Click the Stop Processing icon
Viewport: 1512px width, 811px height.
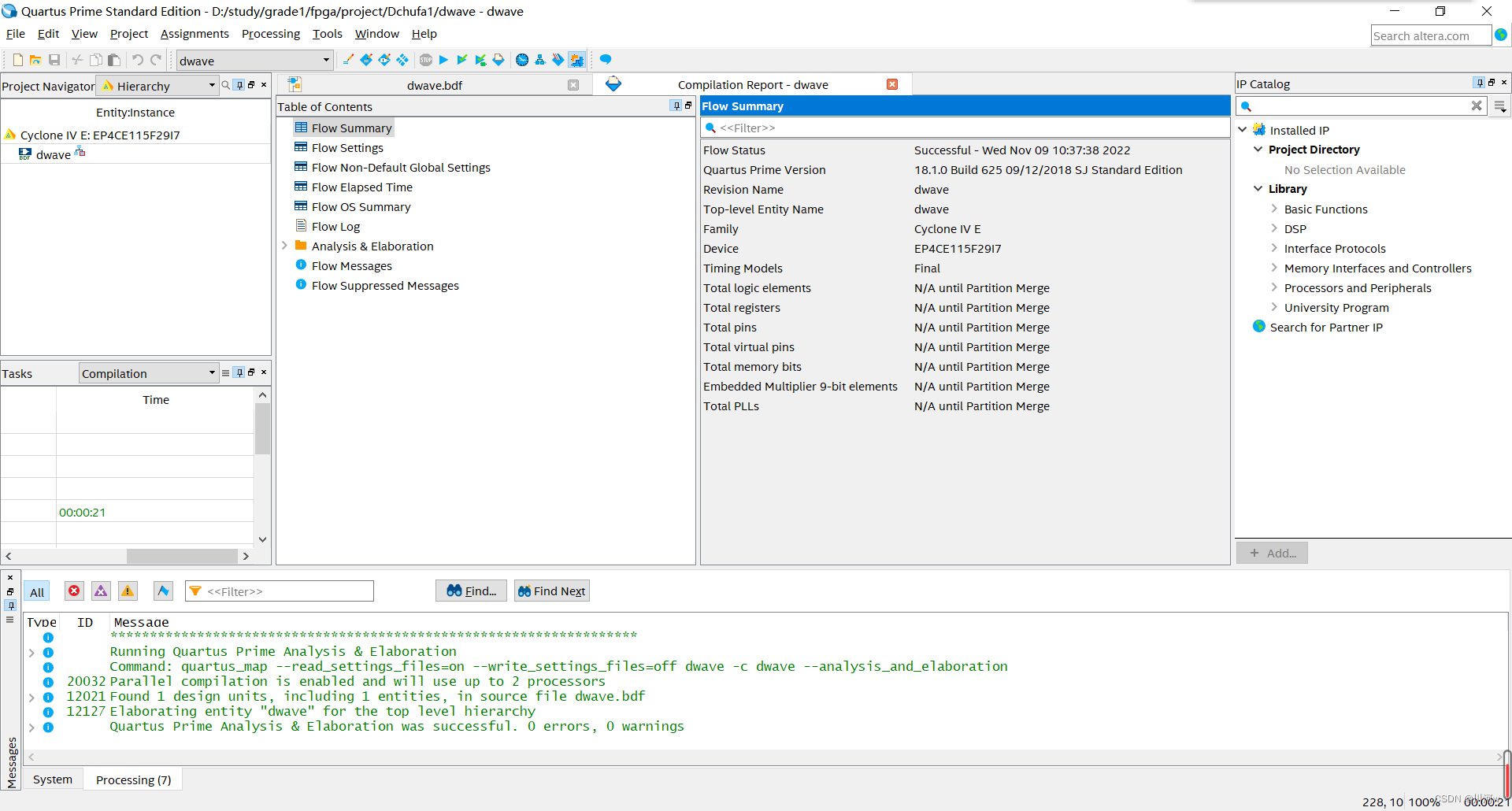(426, 60)
